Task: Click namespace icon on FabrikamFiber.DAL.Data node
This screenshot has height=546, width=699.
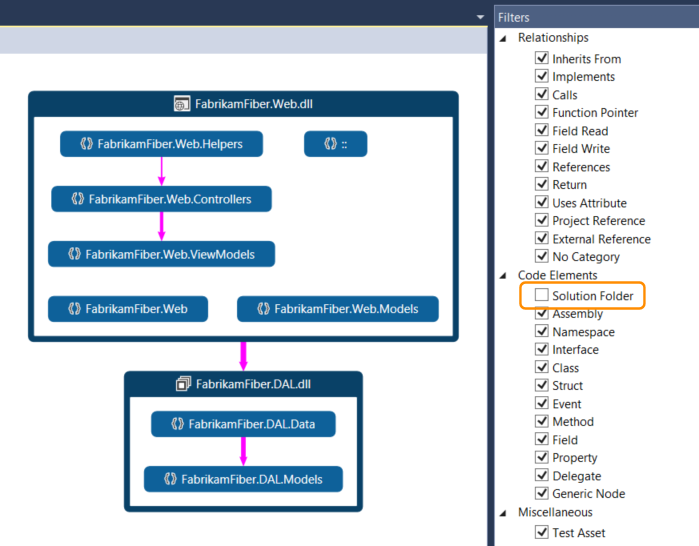Action: click(176, 425)
